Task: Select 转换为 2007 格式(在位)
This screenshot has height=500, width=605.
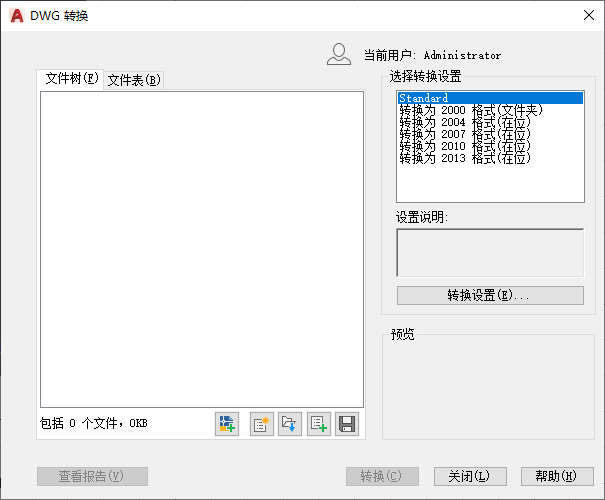Action: (490, 134)
